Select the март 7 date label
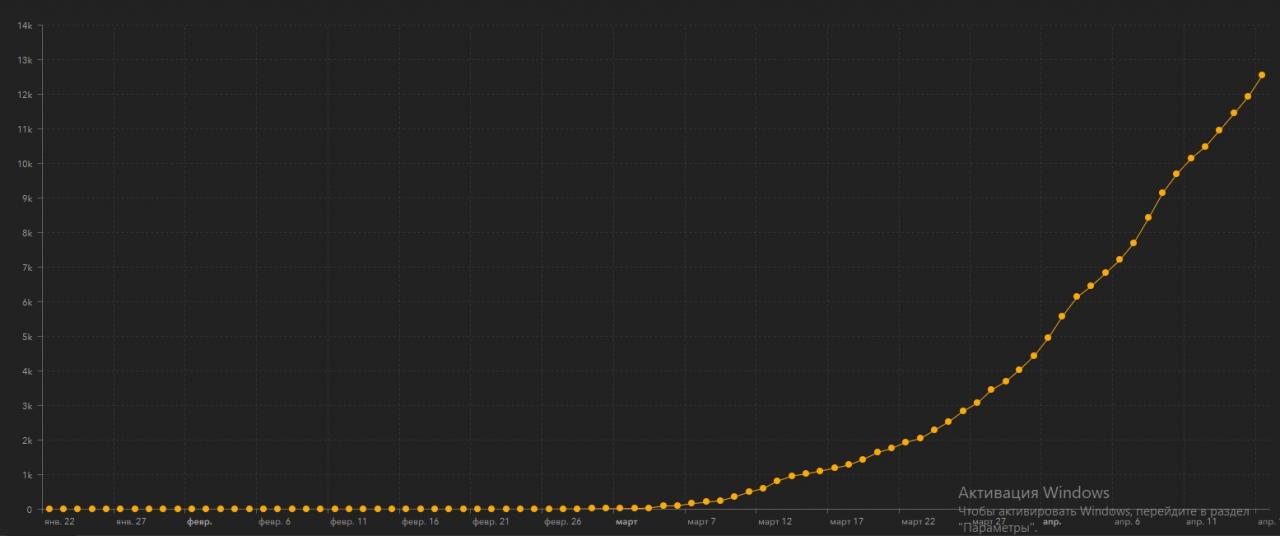 pos(701,522)
